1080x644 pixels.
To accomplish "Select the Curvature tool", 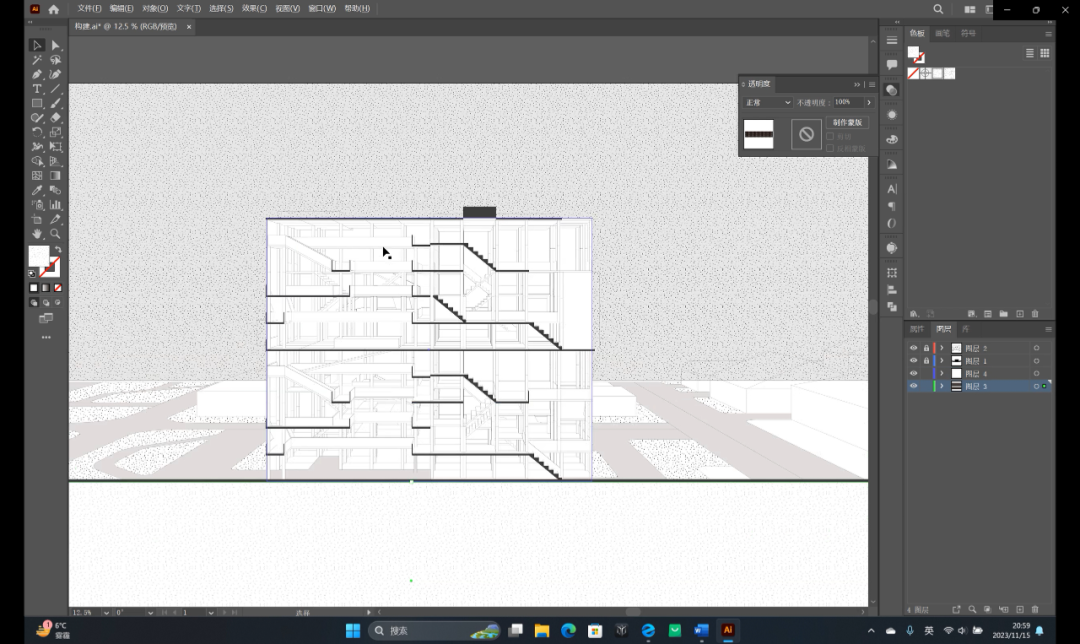I will (x=56, y=74).
